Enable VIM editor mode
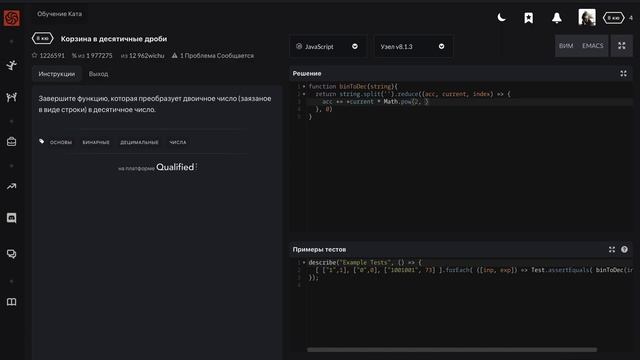The height and width of the screenshot is (360, 640). click(x=566, y=46)
